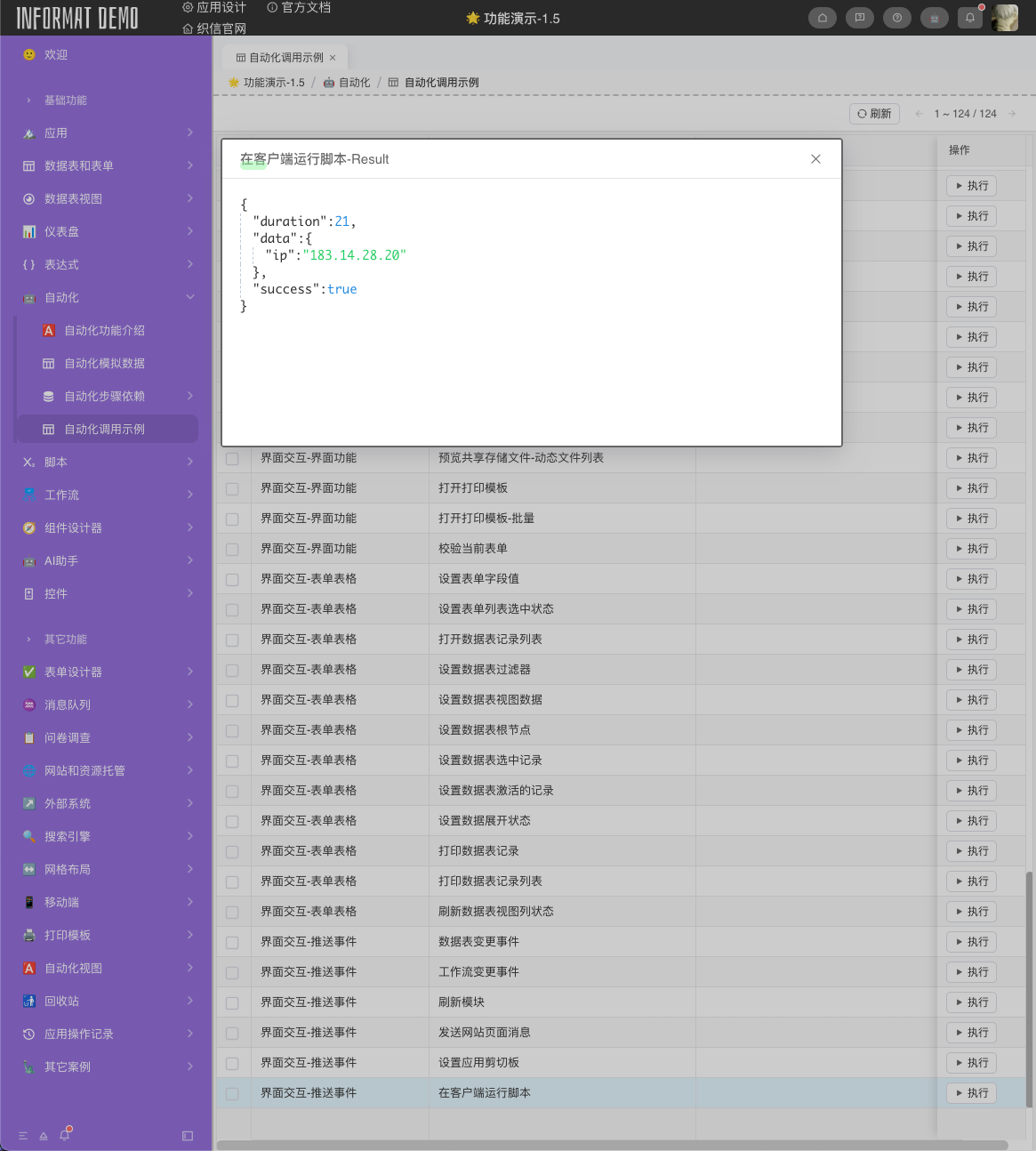Close the Result dialog with the X
Image resolution: width=1036 pixels, height=1151 pixels.
[x=815, y=159]
